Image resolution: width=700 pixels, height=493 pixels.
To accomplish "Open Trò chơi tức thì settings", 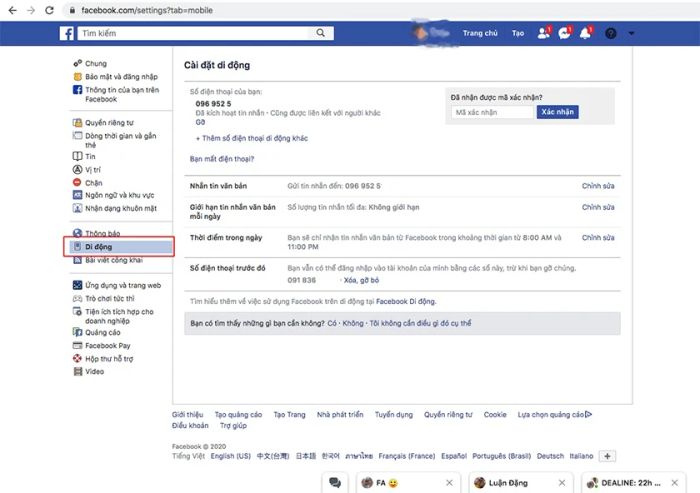I will (109, 298).
